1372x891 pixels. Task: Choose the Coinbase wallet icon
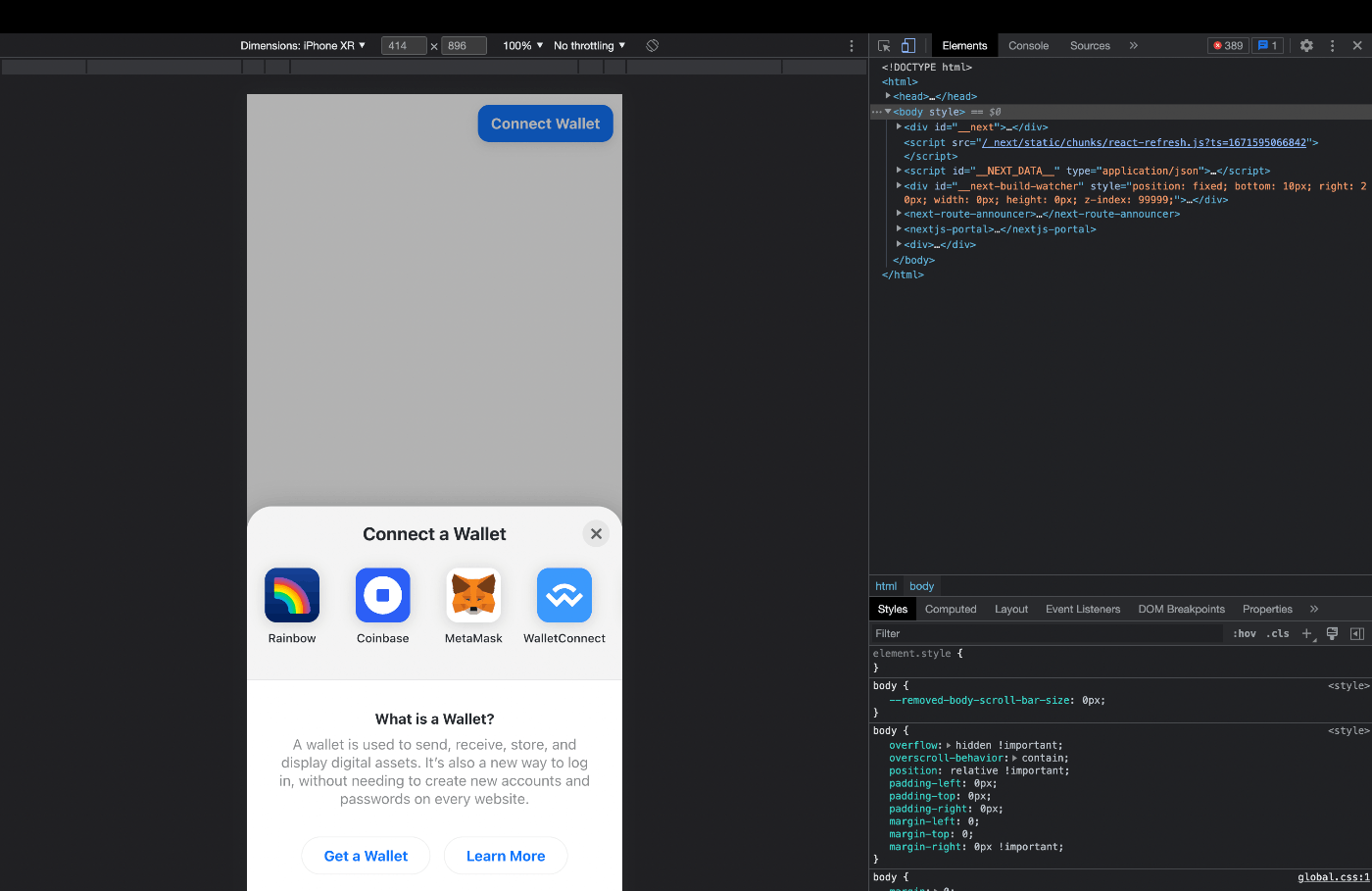[383, 595]
